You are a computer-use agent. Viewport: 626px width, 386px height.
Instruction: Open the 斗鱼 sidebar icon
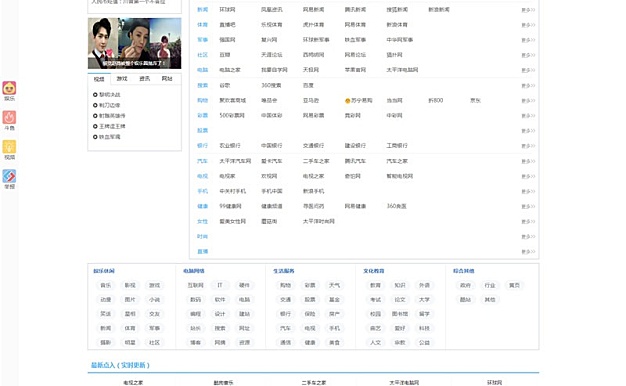9,117
